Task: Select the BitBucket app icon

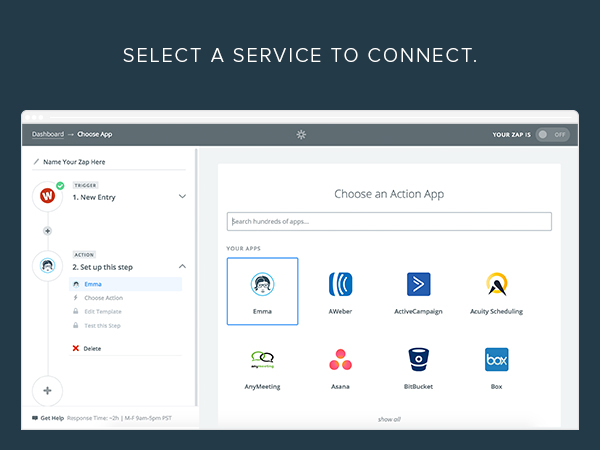Action: pos(418,360)
